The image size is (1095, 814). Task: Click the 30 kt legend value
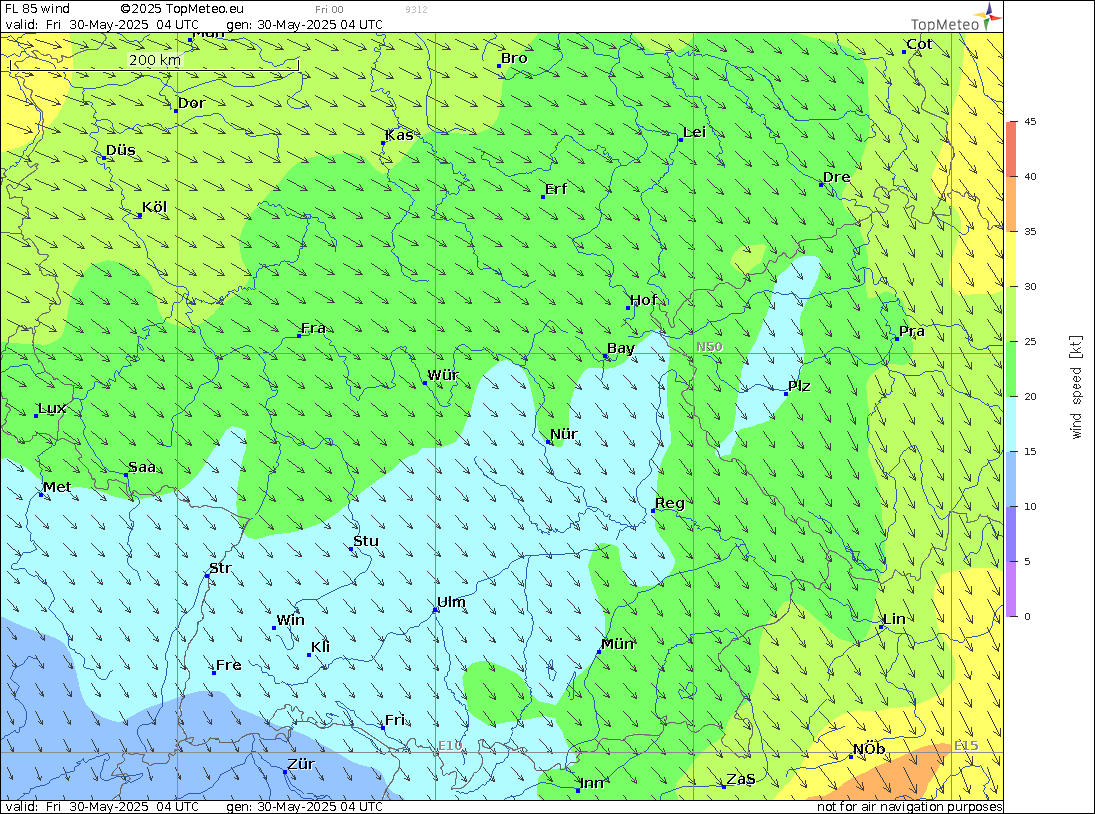(x=1030, y=286)
